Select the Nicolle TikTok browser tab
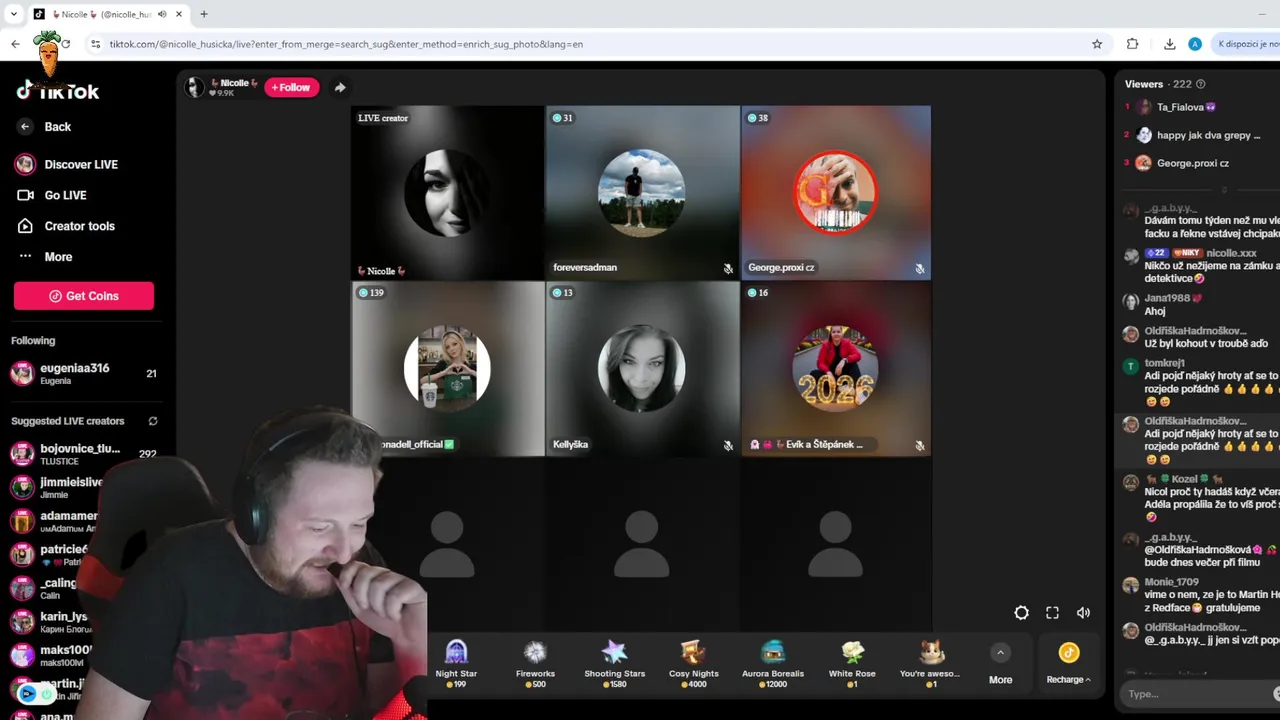 coord(108,14)
